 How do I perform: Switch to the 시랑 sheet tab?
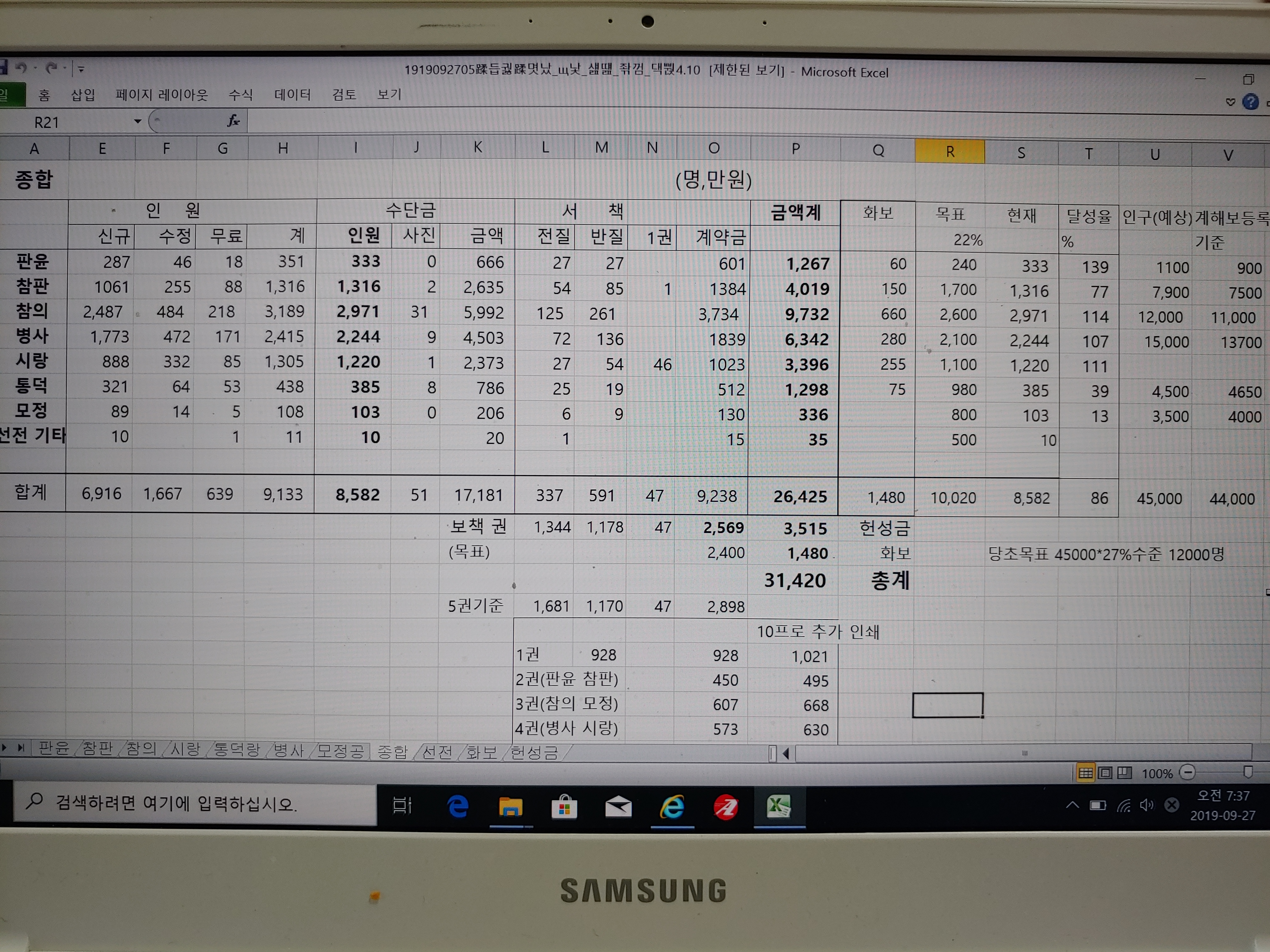click(x=185, y=749)
